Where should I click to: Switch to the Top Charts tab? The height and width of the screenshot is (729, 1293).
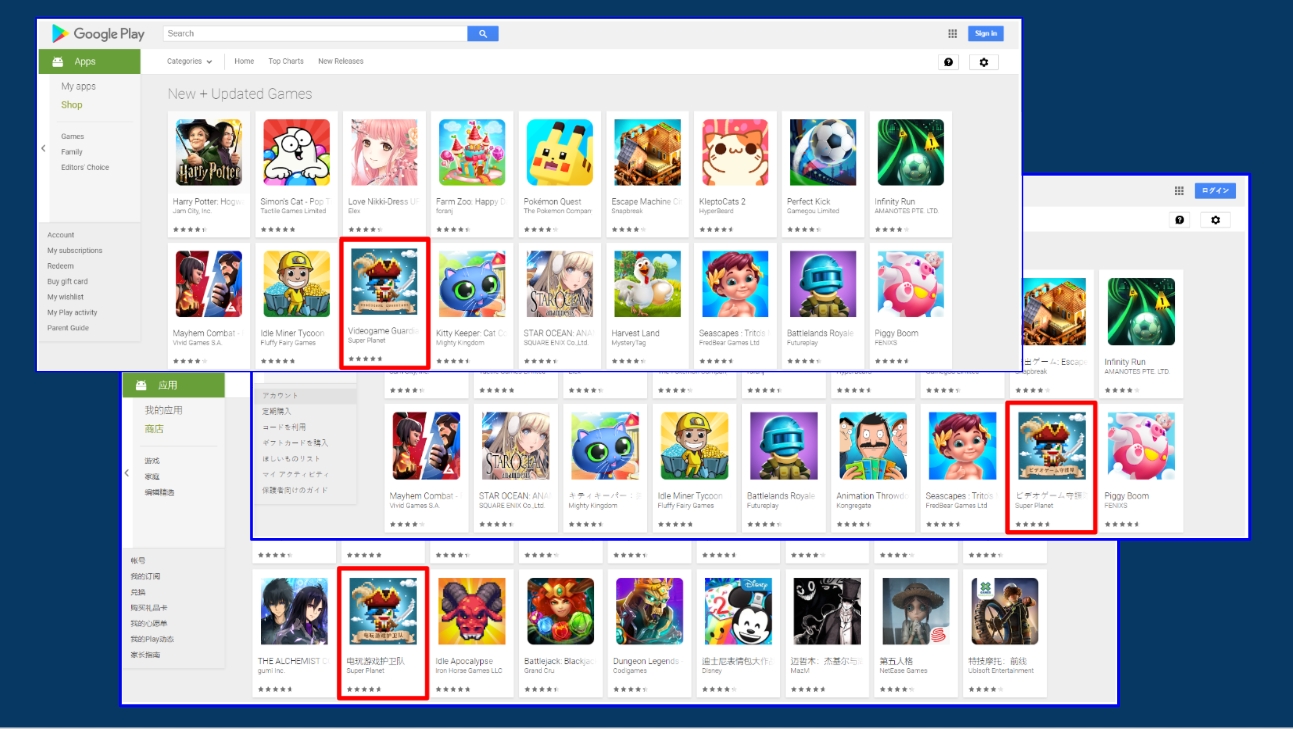pyautogui.click(x=286, y=61)
